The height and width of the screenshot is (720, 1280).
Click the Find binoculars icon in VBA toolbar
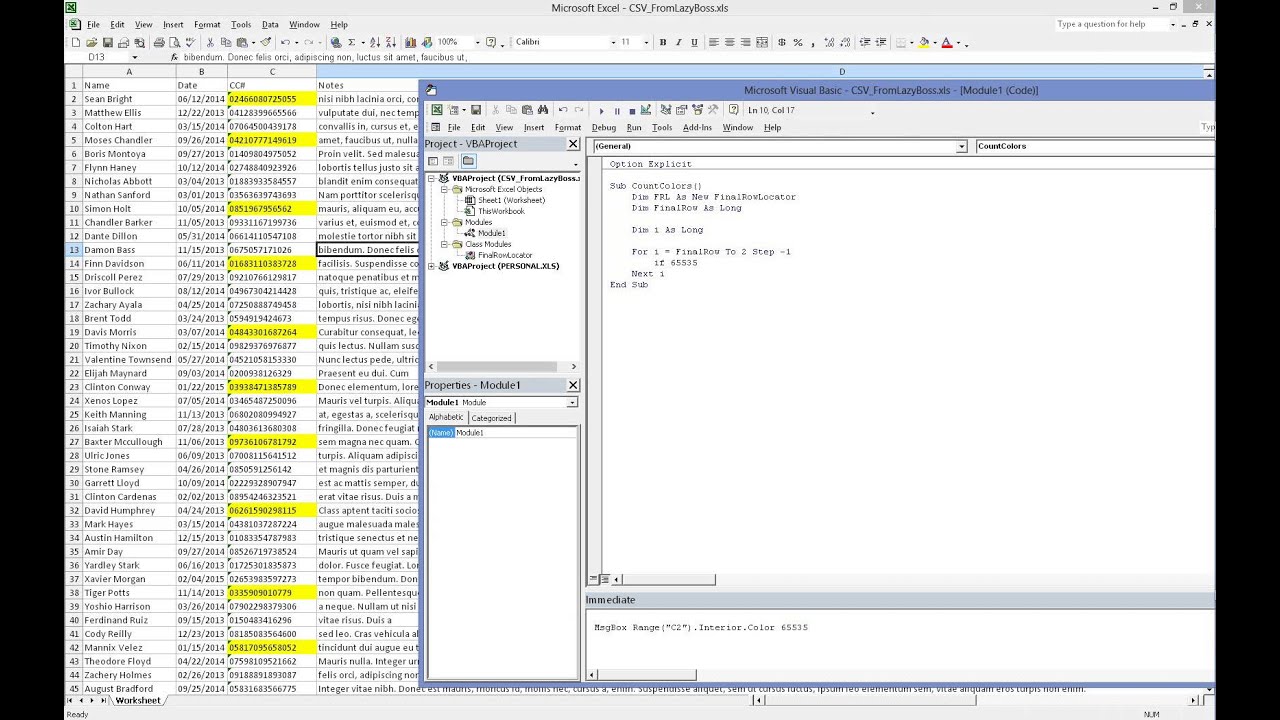(x=543, y=110)
